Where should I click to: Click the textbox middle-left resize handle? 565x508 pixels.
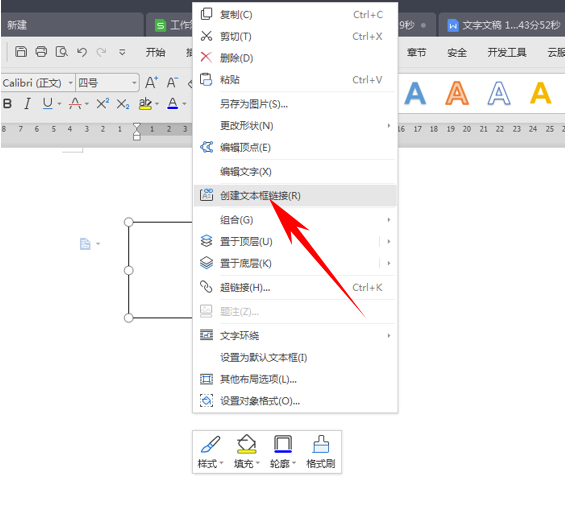pyautogui.click(x=129, y=270)
